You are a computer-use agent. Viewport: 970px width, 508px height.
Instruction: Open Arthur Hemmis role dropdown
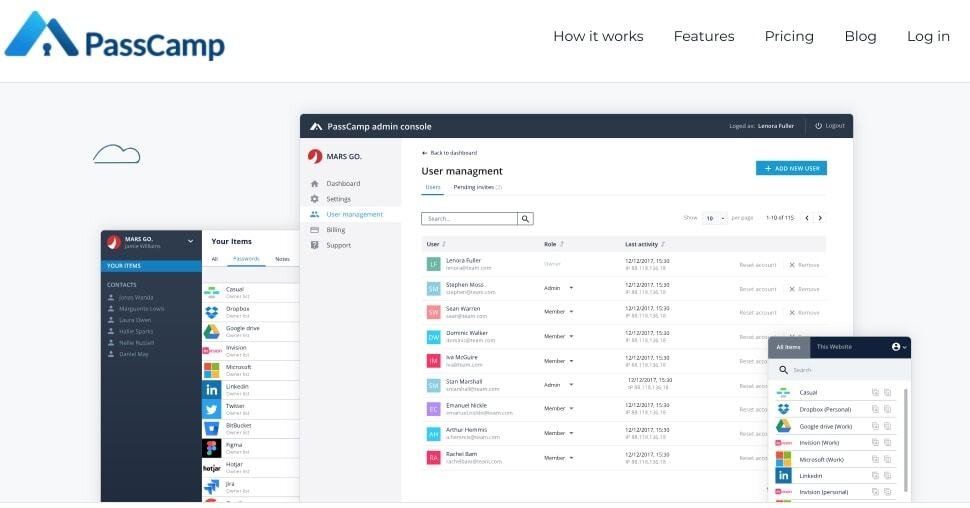click(559, 433)
